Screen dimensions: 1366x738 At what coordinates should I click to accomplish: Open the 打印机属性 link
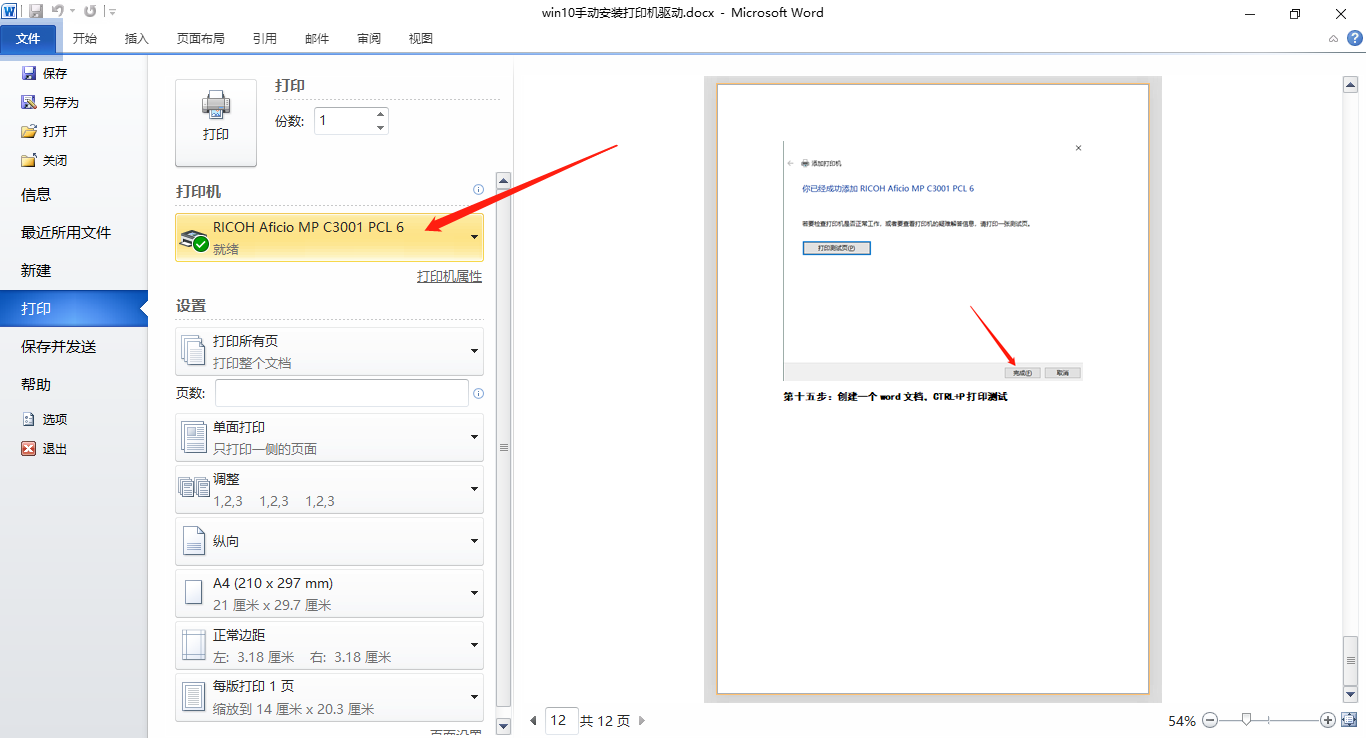tap(449, 276)
